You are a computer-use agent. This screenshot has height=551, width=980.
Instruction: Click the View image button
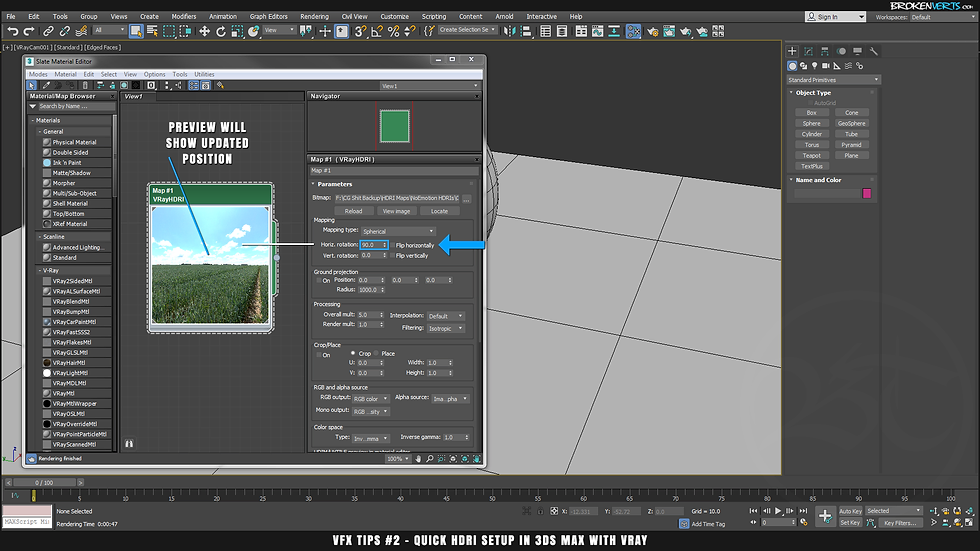coord(396,211)
